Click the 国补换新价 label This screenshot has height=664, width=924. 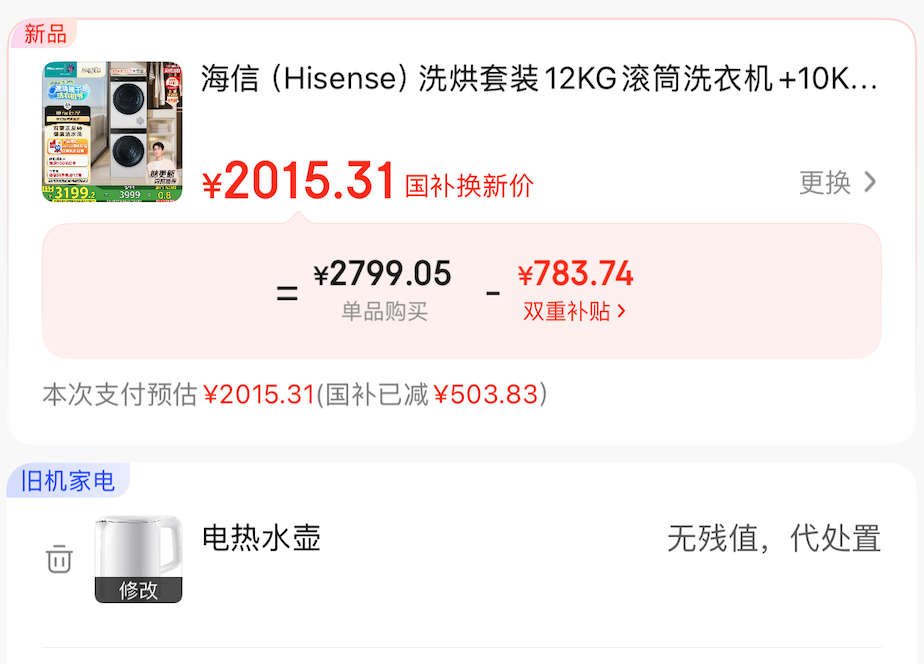point(470,186)
